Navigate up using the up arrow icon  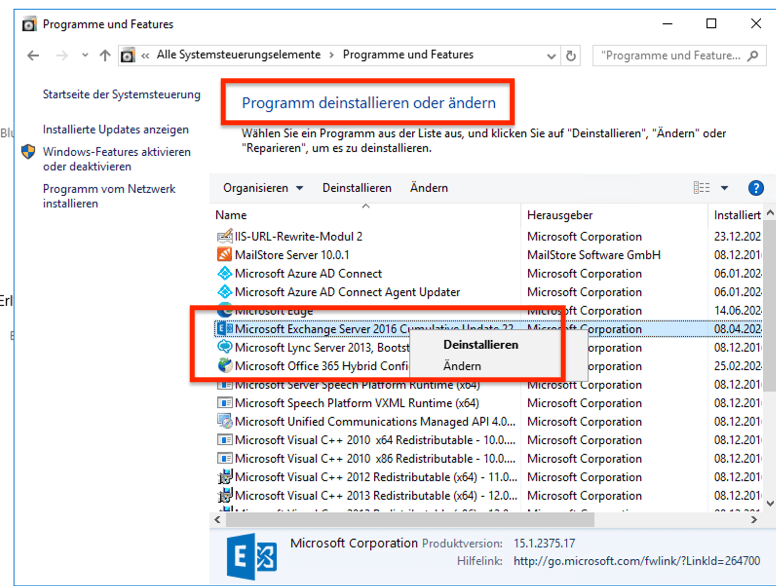point(105,56)
